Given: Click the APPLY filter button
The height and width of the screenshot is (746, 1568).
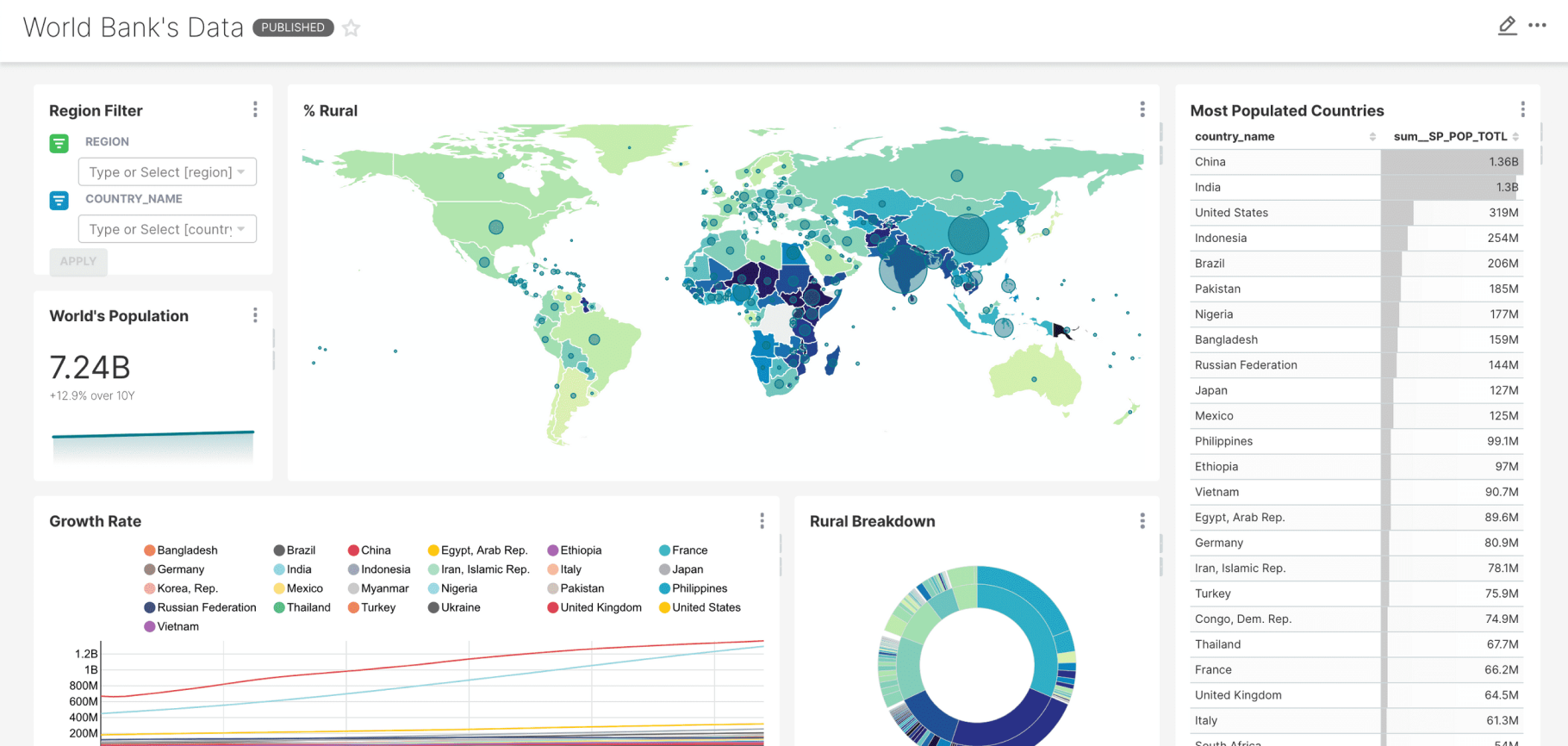Looking at the screenshot, I should pos(78,261).
